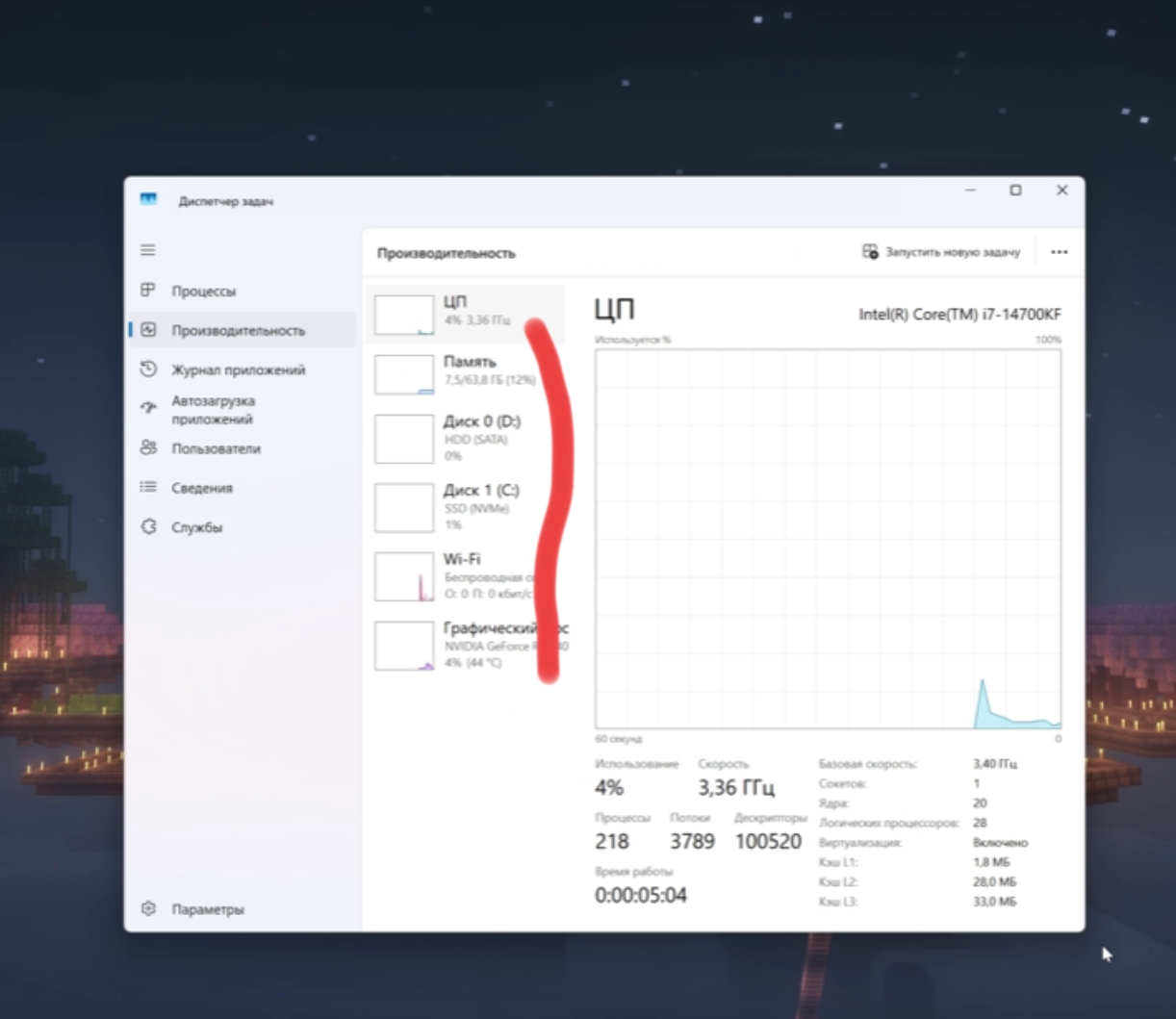The image size is (1176, 1019).
Task: Click the 218 processes count
Action: (x=612, y=841)
